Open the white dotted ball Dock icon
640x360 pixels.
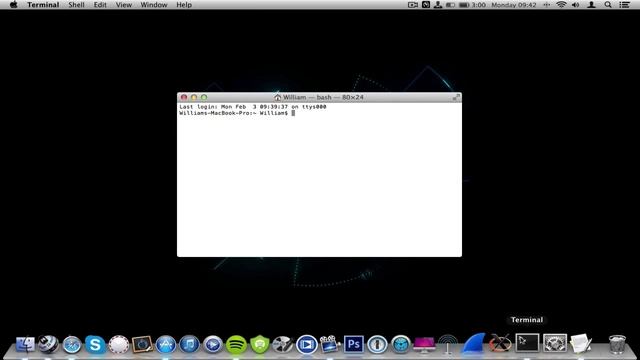119,344
